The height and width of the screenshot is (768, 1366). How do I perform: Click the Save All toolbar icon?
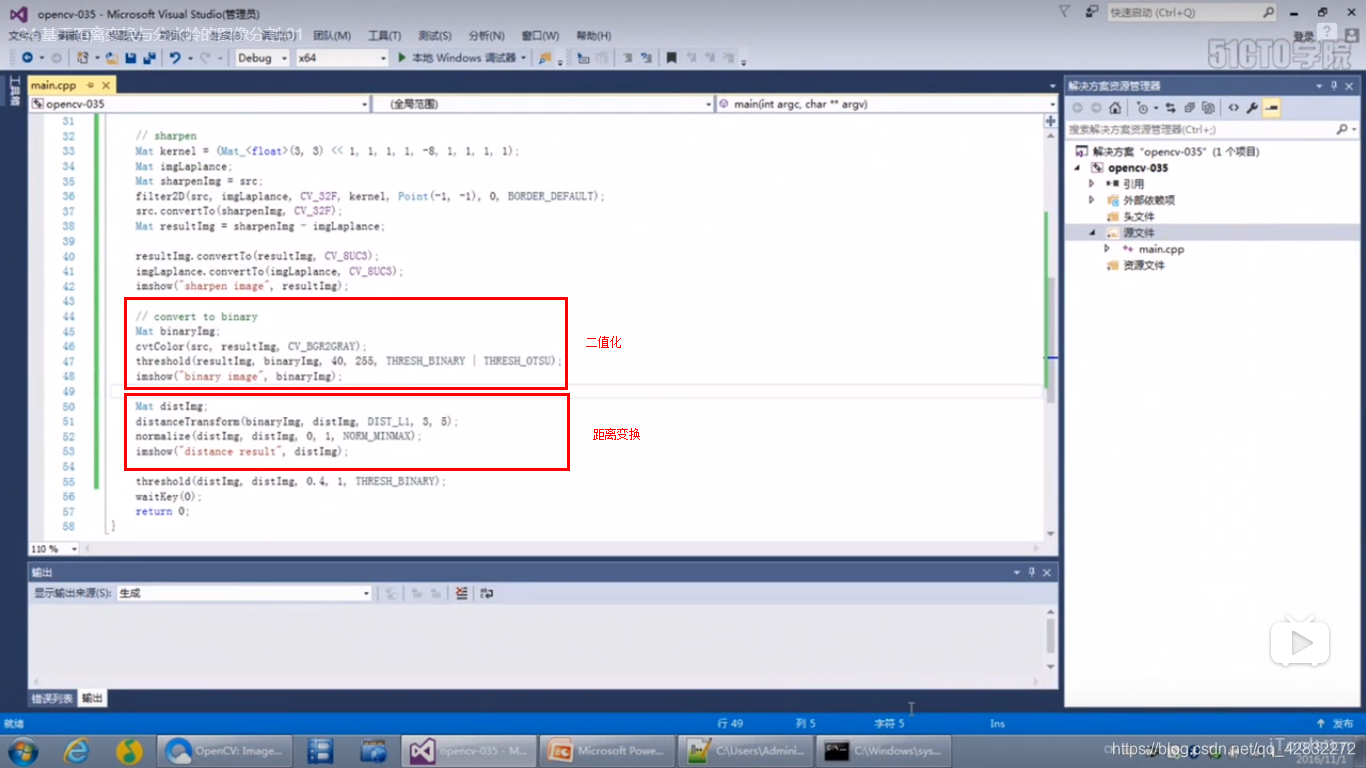tap(148, 58)
